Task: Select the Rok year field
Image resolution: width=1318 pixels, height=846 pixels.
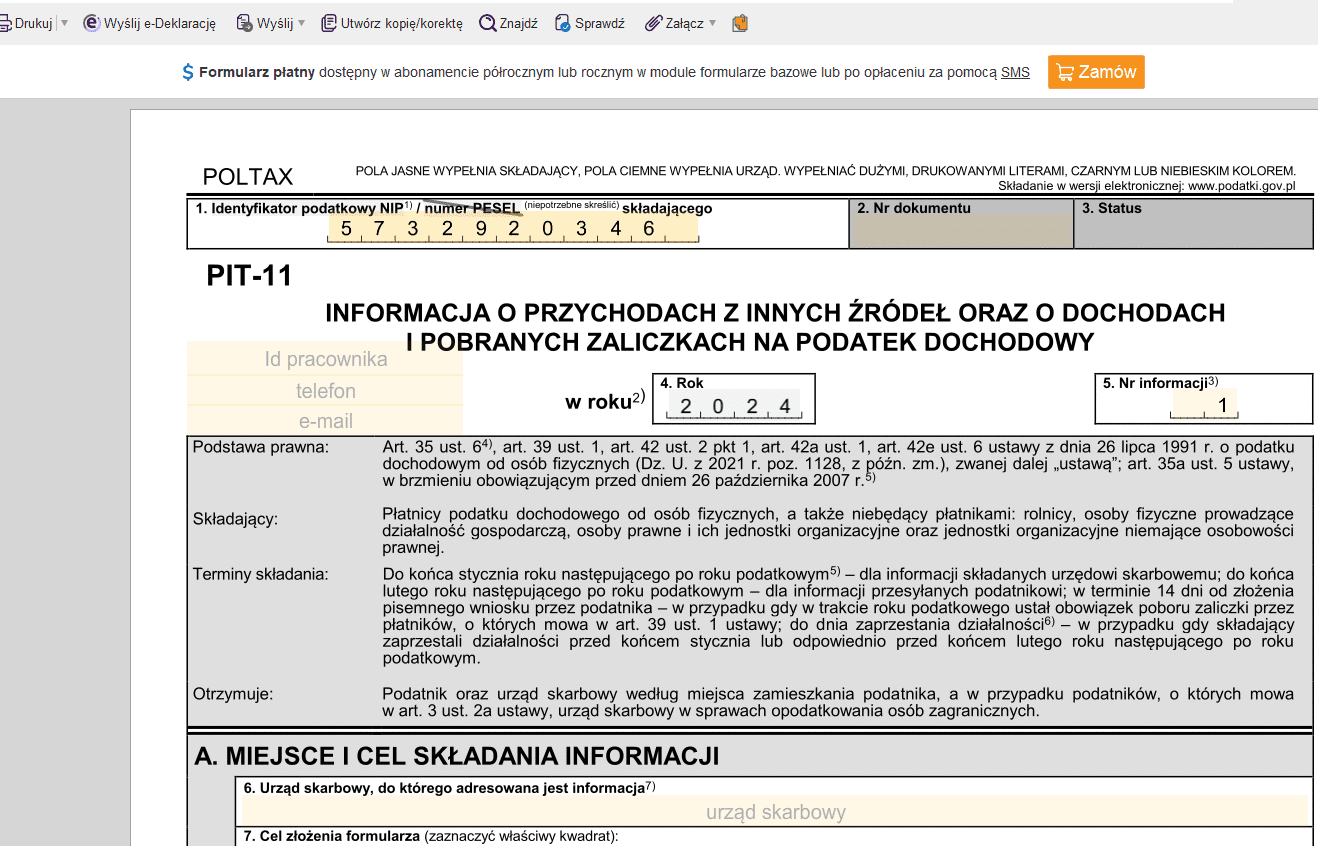Action: (735, 406)
